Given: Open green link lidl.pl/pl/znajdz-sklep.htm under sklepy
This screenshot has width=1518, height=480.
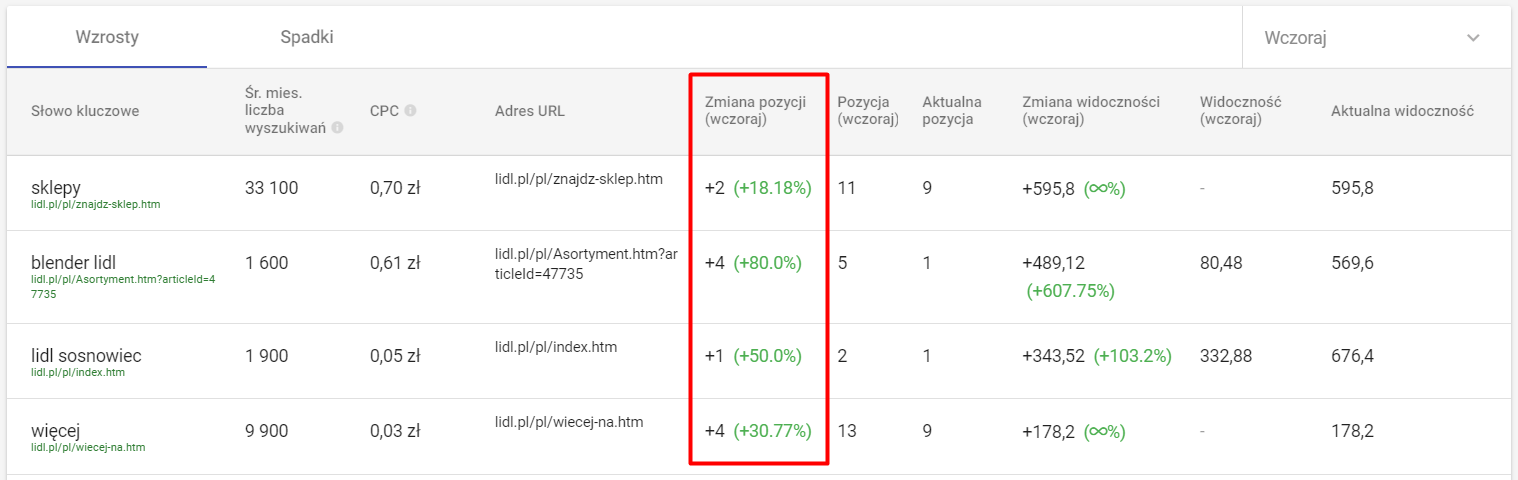Looking at the screenshot, I should point(95,204).
